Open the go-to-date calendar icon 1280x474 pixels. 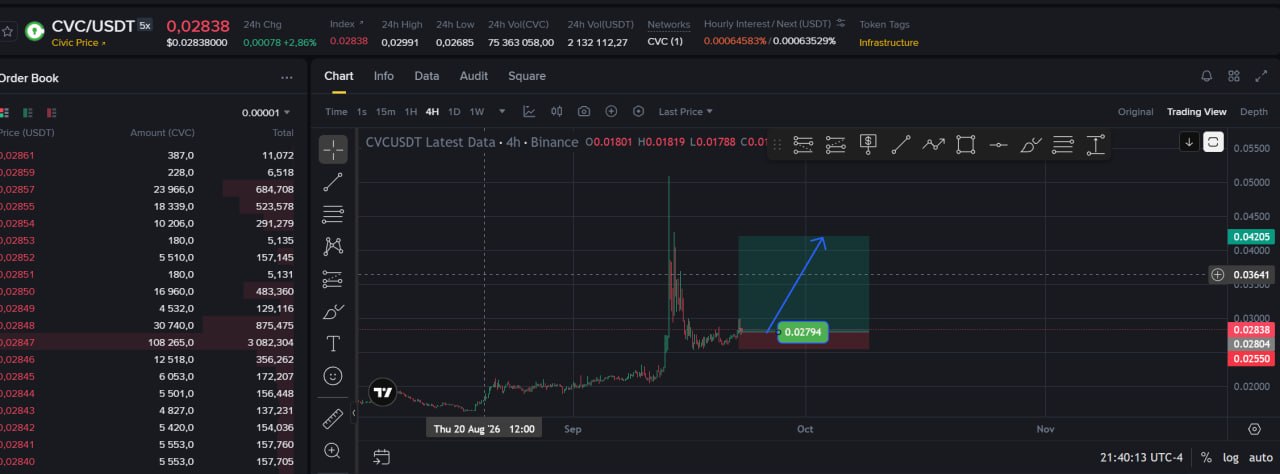coord(381,457)
